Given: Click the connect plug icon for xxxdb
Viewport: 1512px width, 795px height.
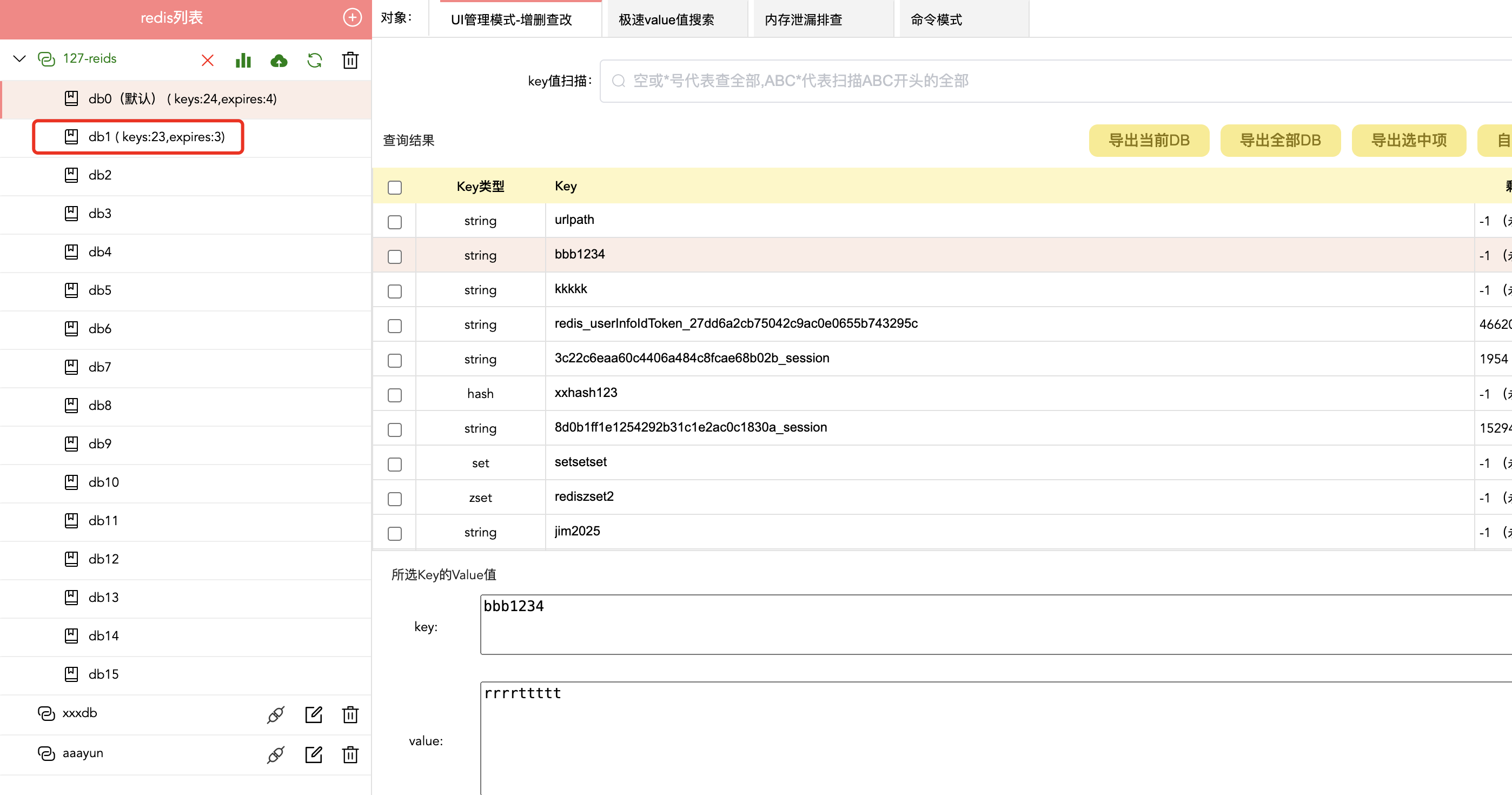Looking at the screenshot, I should 275,714.
